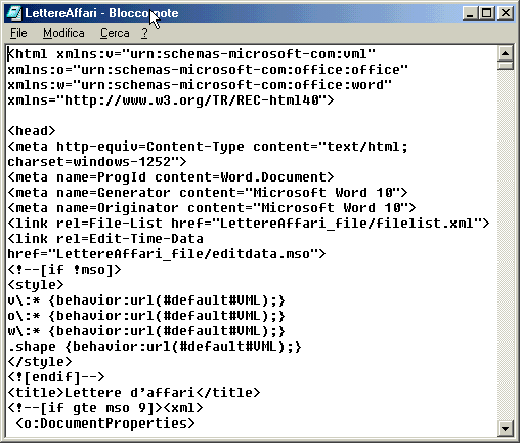Open the Modifica menu
The height and width of the screenshot is (443, 520).
[x=64, y=33]
